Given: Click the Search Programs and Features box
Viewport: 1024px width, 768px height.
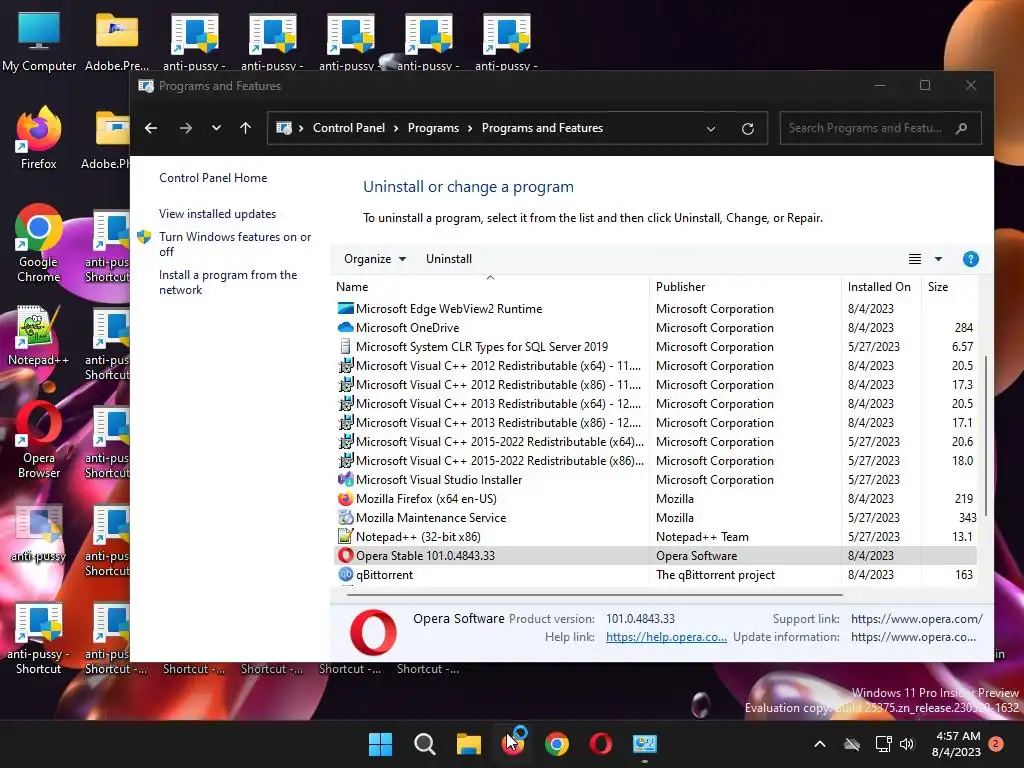Looking at the screenshot, I should (x=880, y=128).
